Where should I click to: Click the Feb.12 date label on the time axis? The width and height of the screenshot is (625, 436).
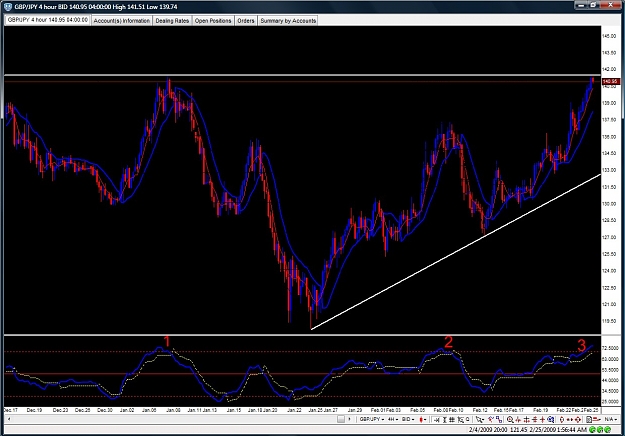click(480, 410)
